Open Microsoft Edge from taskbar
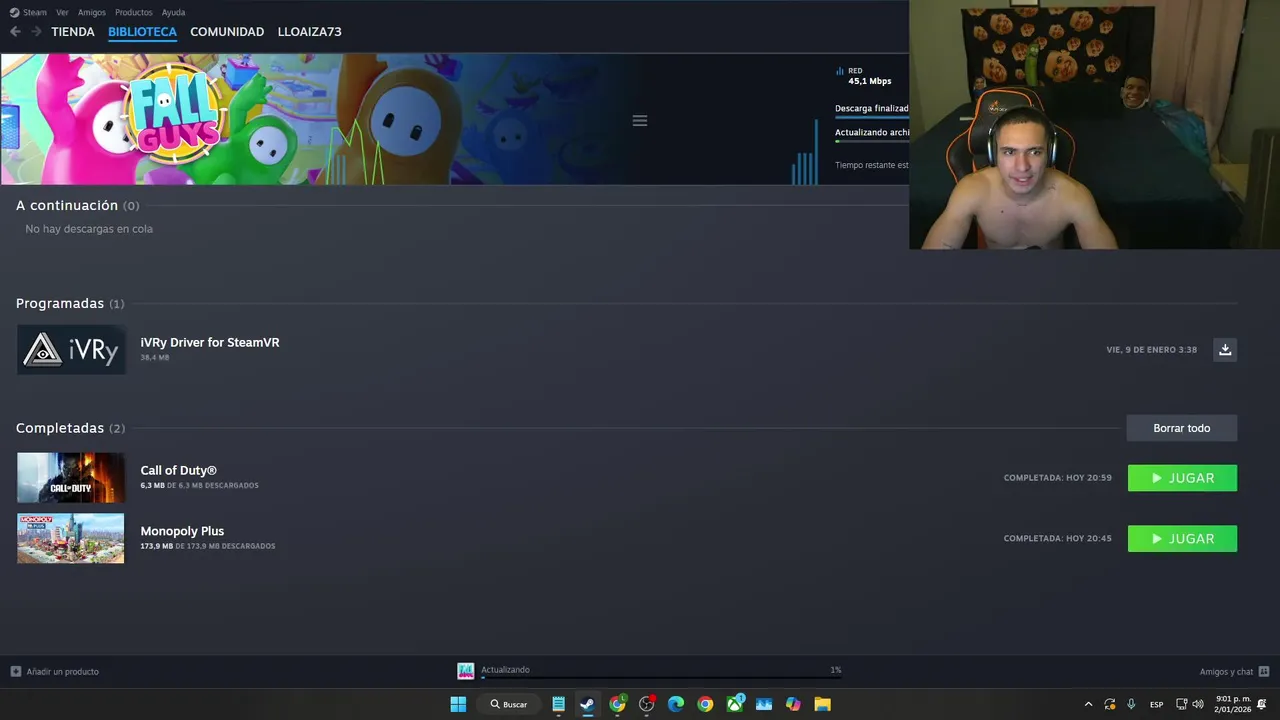 [x=676, y=704]
